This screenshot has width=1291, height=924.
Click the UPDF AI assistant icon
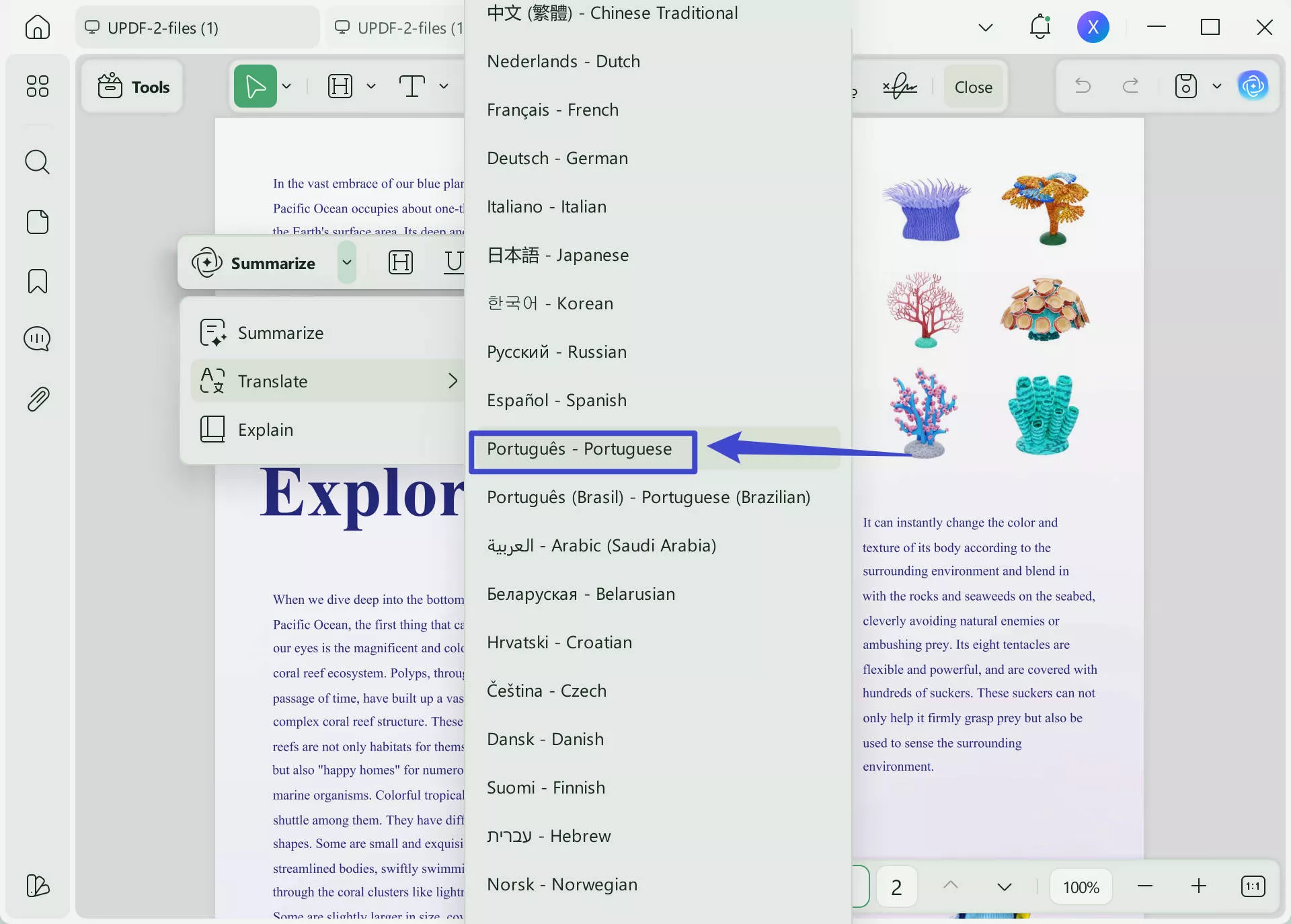(1253, 86)
